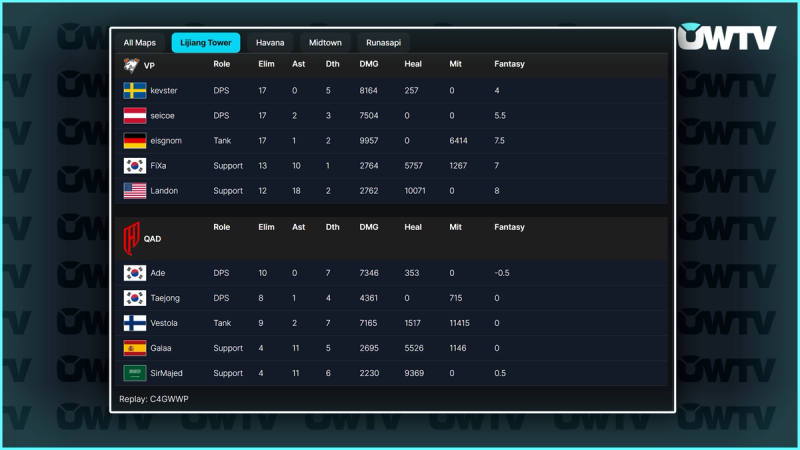This screenshot has height=450, width=800.
Task: Click the DMG header in QAD table
Action: tap(369, 227)
